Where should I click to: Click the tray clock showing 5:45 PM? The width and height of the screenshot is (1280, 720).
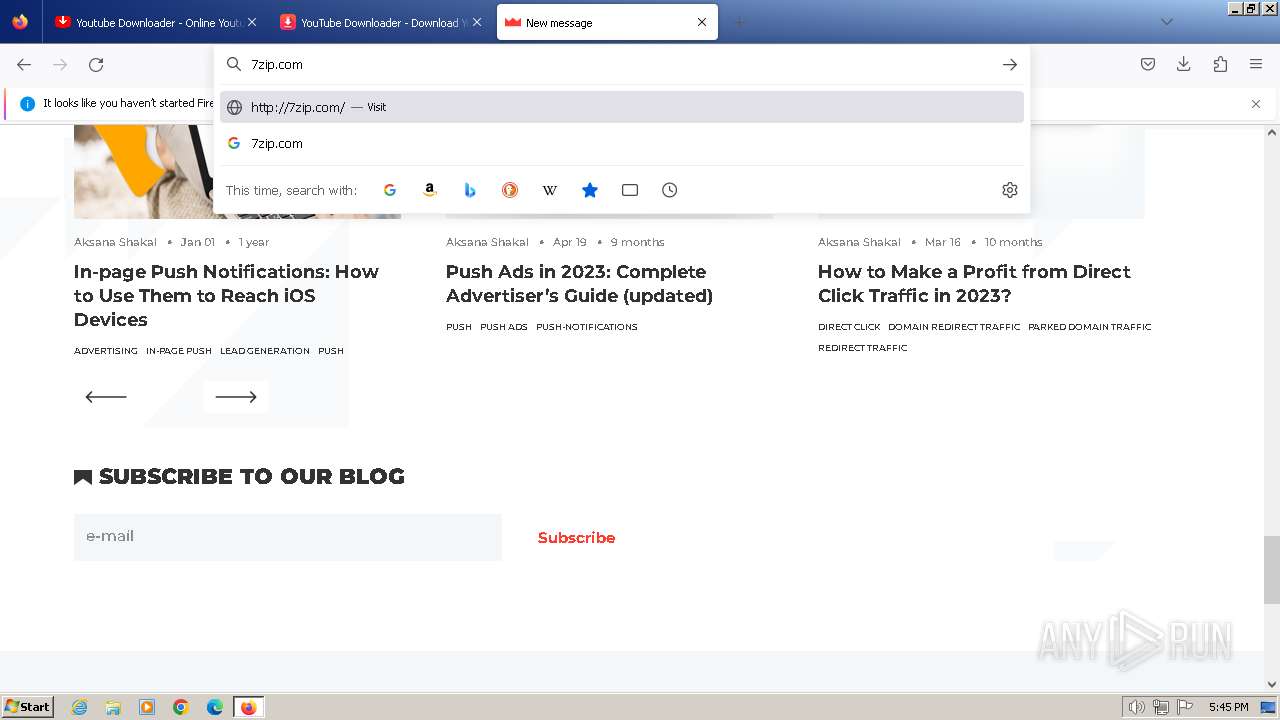tap(1228, 707)
